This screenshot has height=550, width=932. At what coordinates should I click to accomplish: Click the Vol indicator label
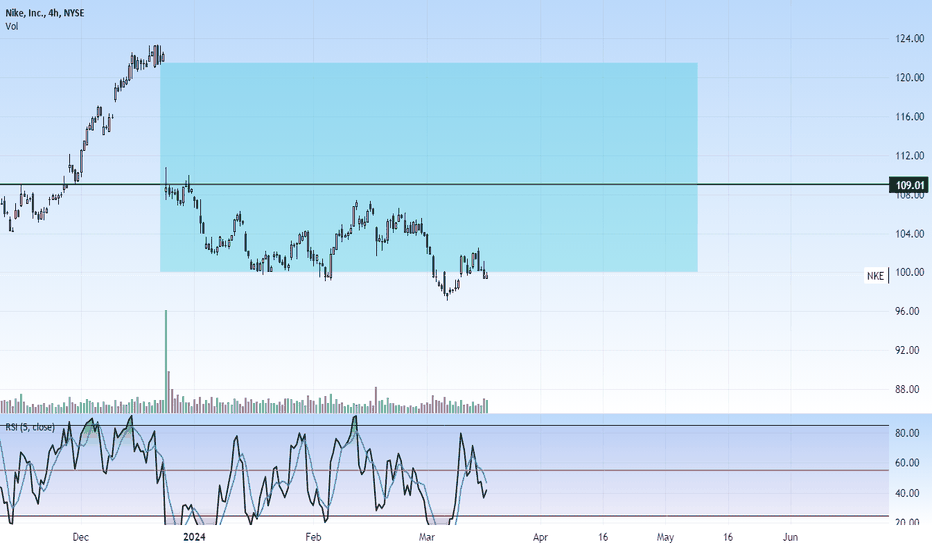coord(11,26)
